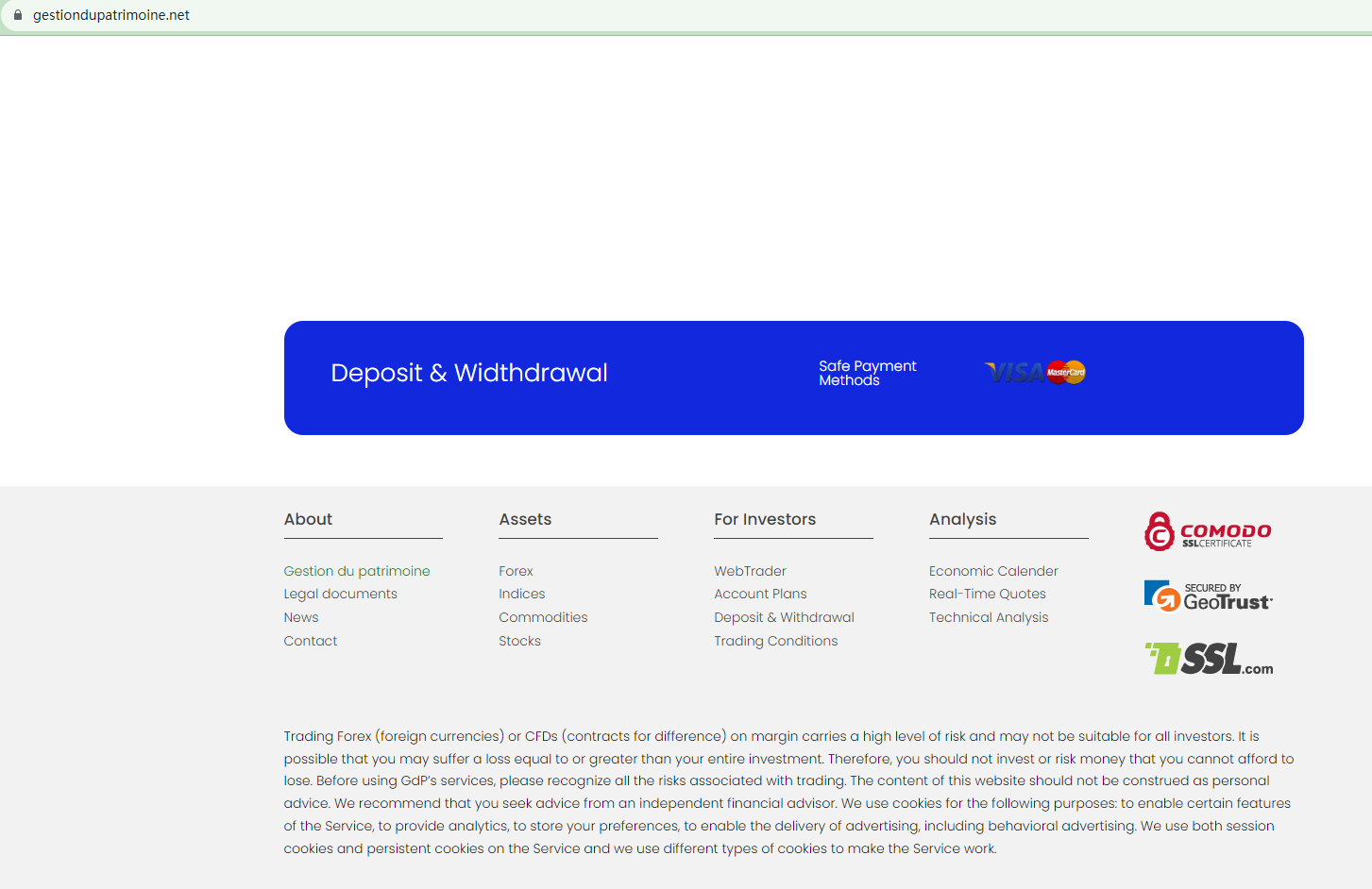Open the Contact link in the footer
Screen dimensions: 1372x889
click(x=311, y=641)
